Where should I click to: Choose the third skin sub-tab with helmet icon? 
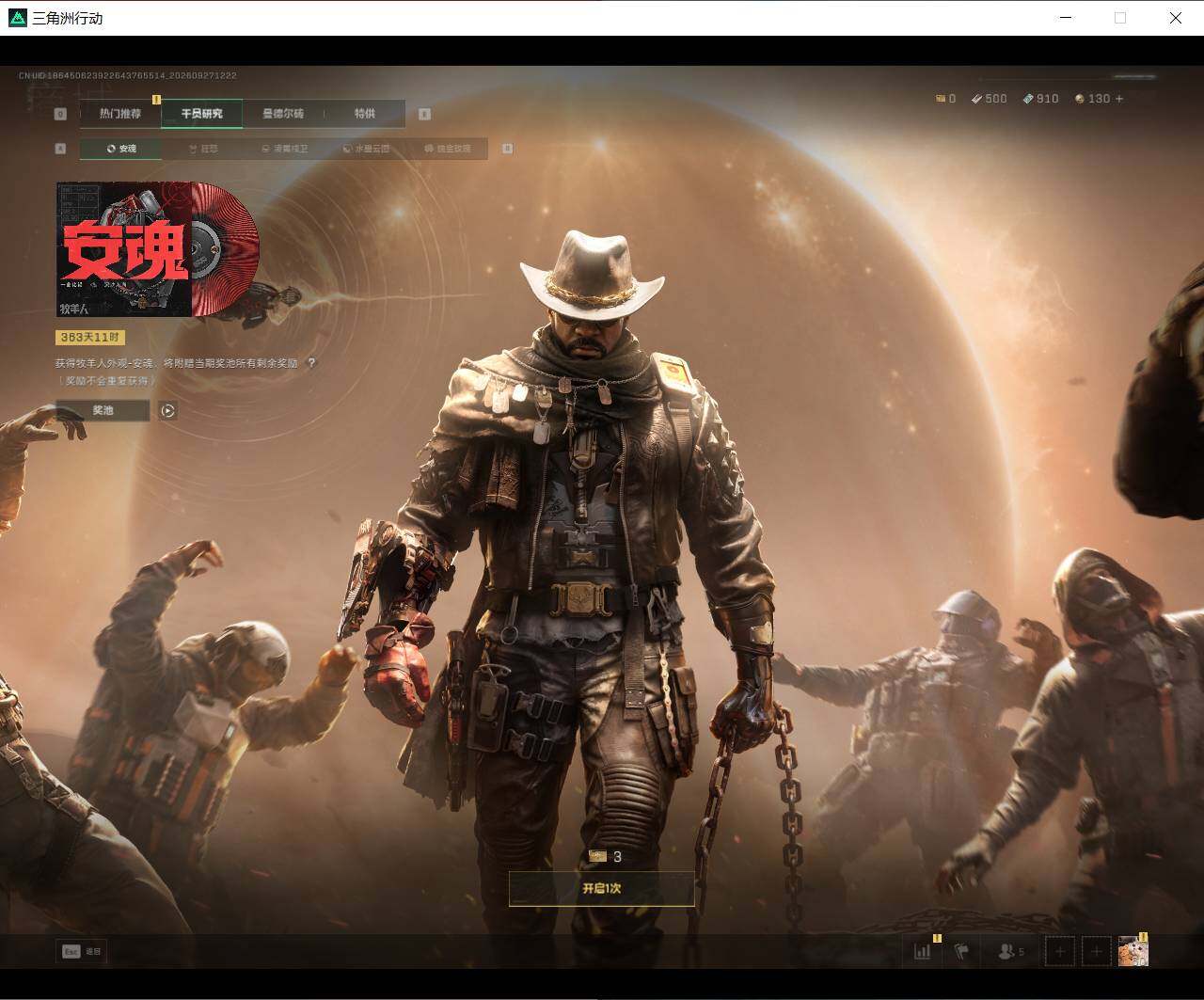pyautogui.click(x=284, y=149)
